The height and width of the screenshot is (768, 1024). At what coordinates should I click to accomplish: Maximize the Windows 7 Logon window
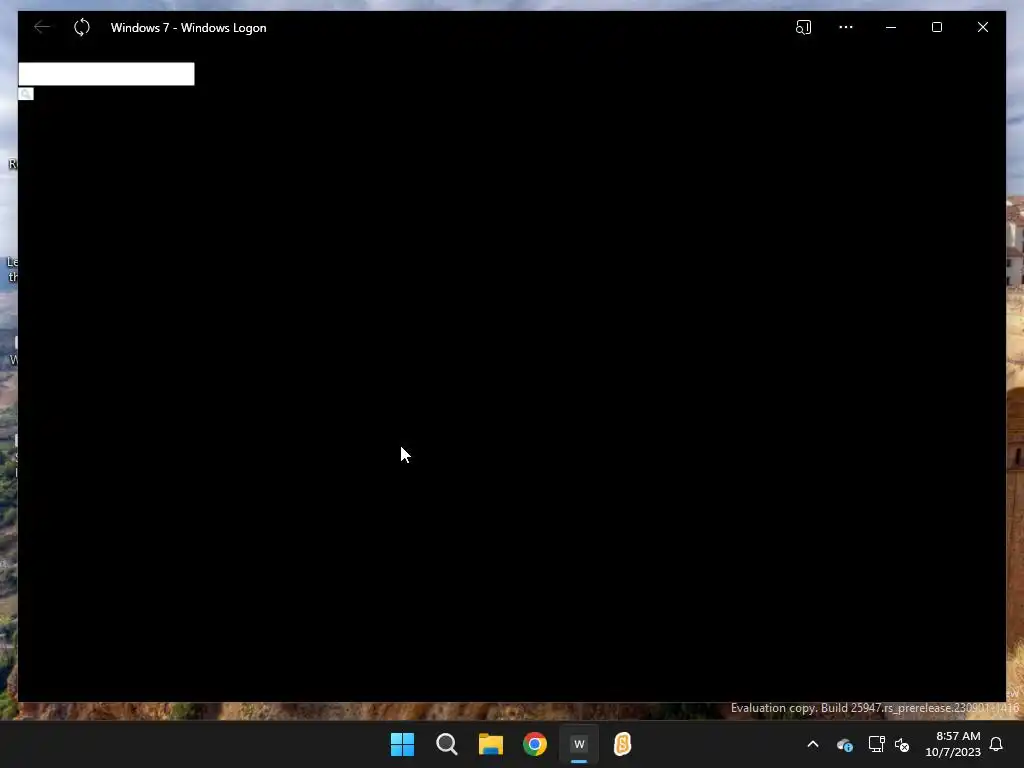click(x=936, y=27)
